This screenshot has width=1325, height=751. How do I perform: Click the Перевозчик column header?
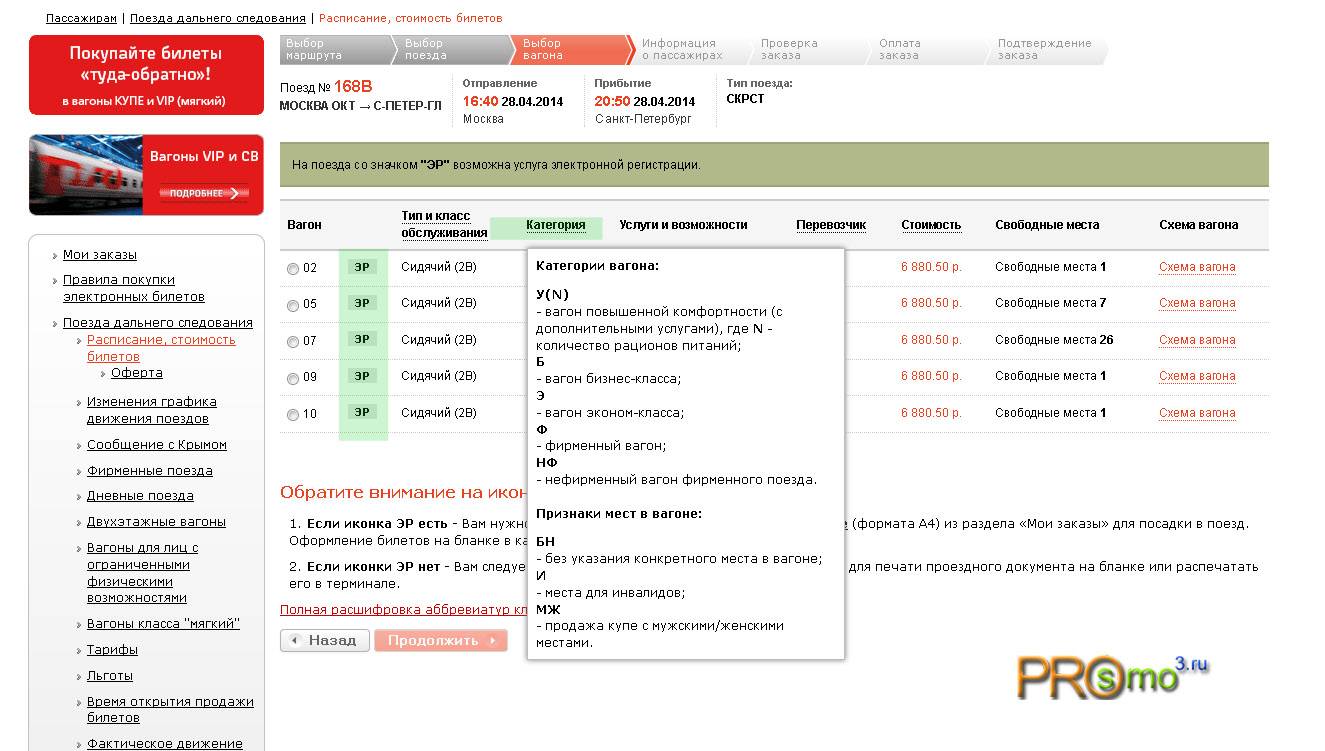coord(831,225)
